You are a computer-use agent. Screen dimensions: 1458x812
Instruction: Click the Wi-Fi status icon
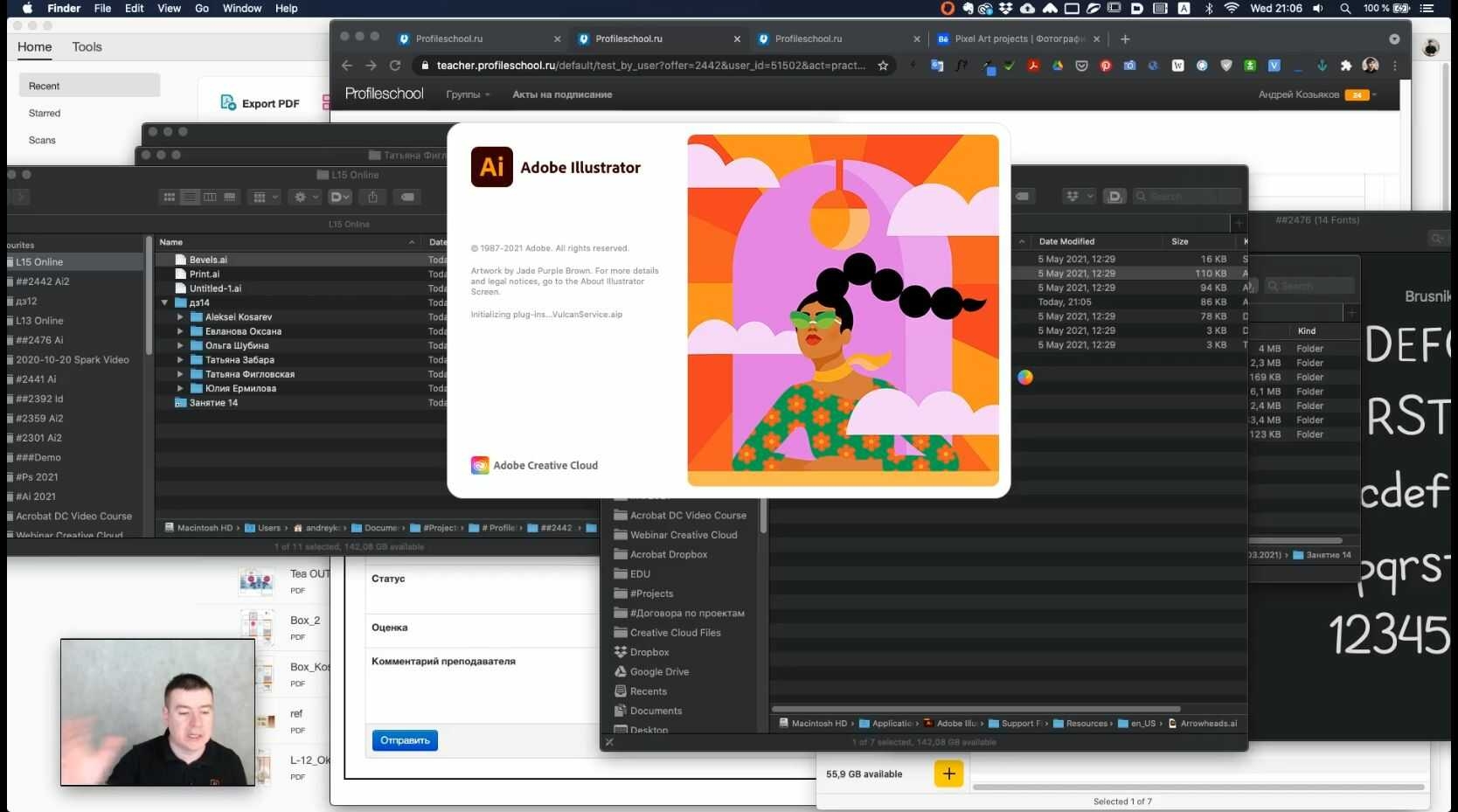[1231, 9]
